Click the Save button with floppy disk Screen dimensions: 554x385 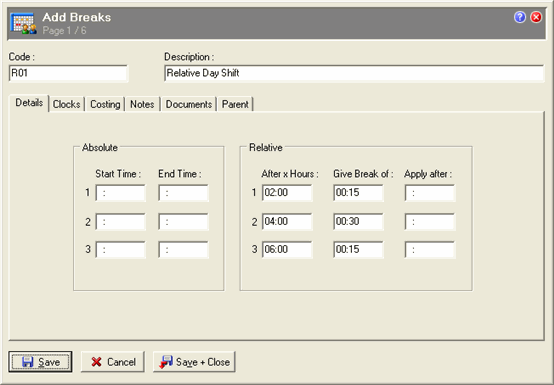point(40,362)
